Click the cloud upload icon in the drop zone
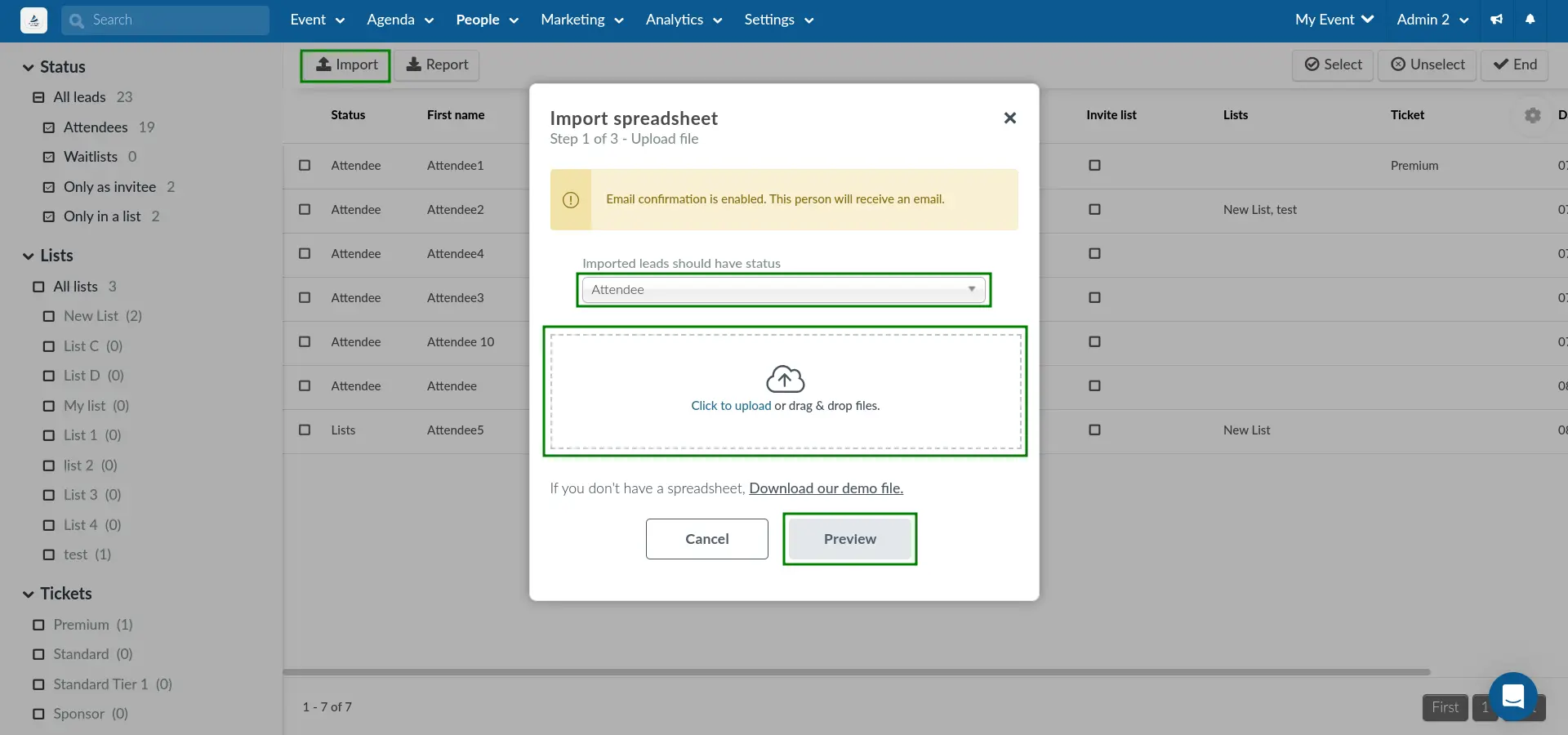 click(785, 379)
